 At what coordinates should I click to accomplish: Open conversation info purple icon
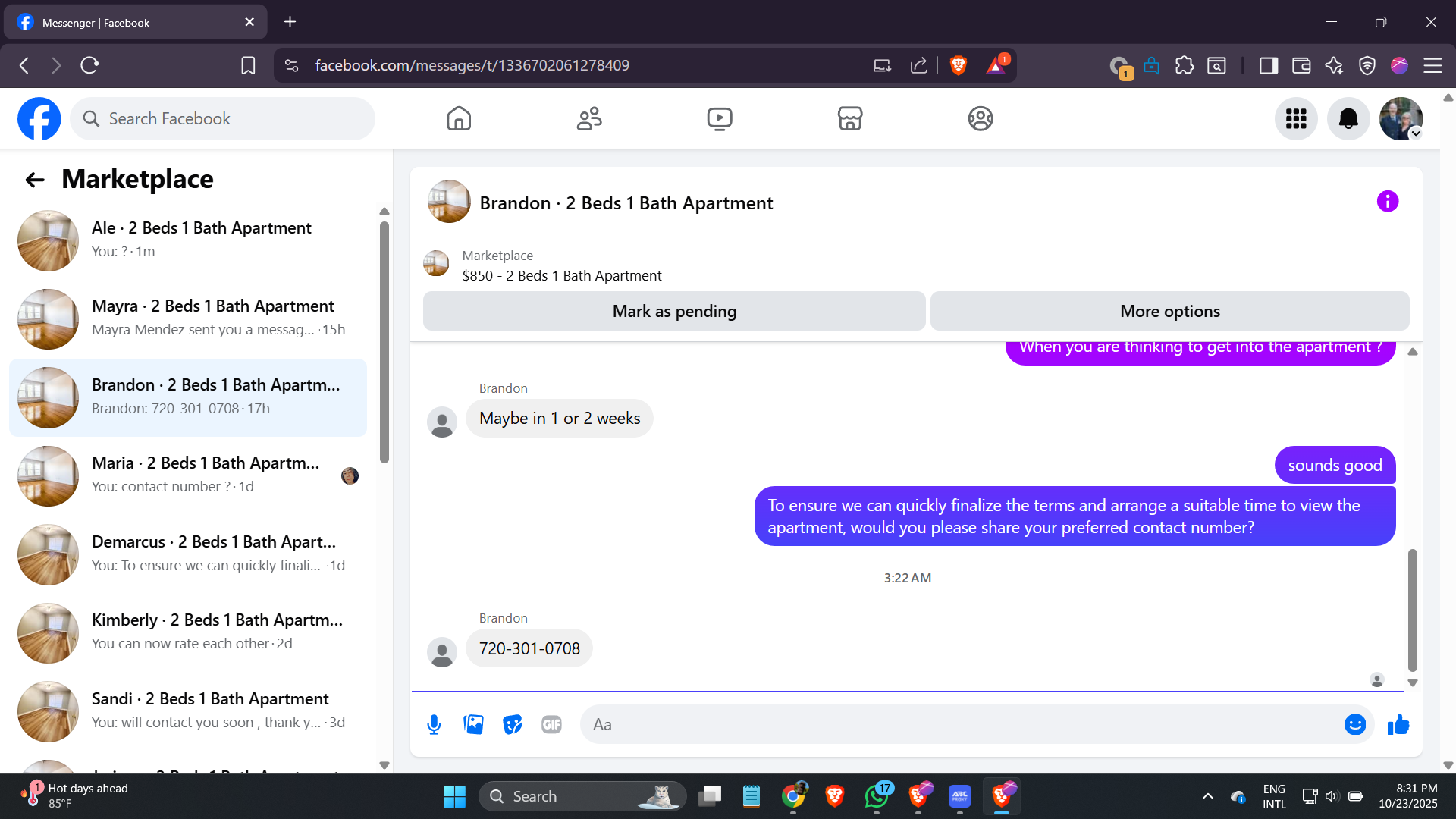click(1387, 202)
